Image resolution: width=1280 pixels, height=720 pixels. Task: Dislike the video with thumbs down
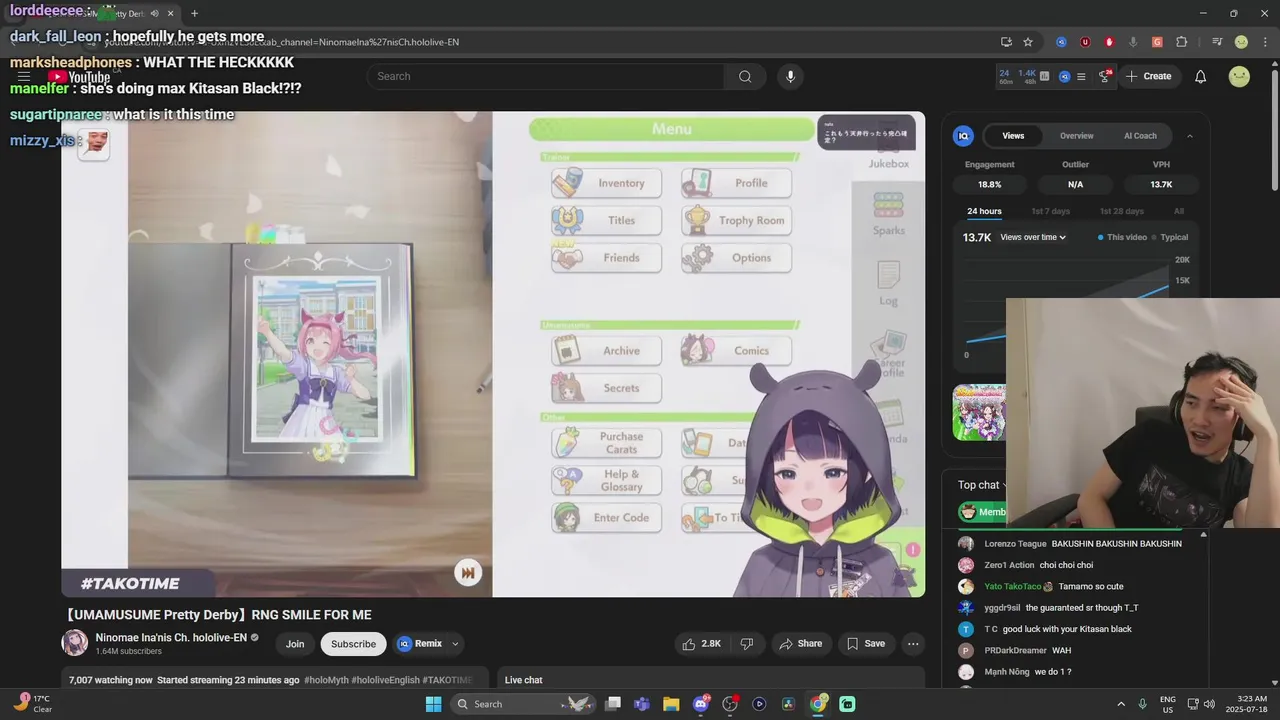point(746,644)
